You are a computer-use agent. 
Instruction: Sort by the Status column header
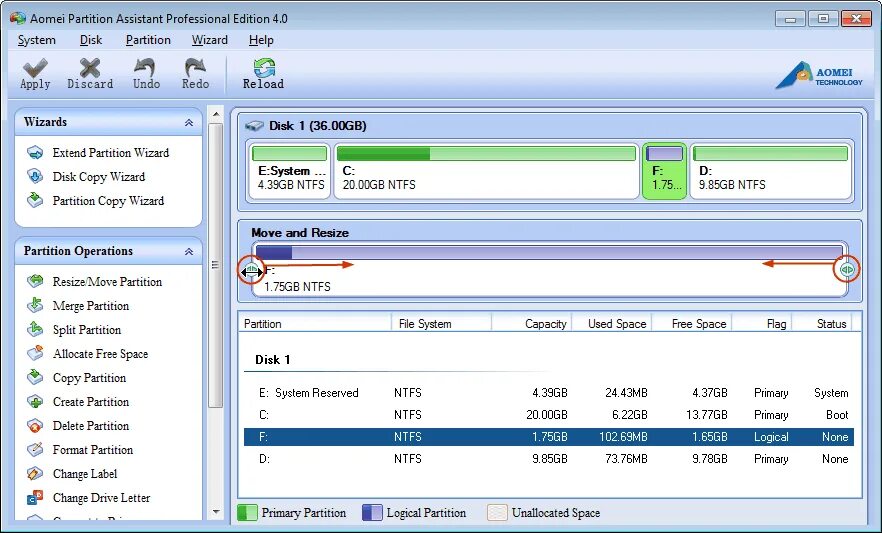tap(822, 324)
